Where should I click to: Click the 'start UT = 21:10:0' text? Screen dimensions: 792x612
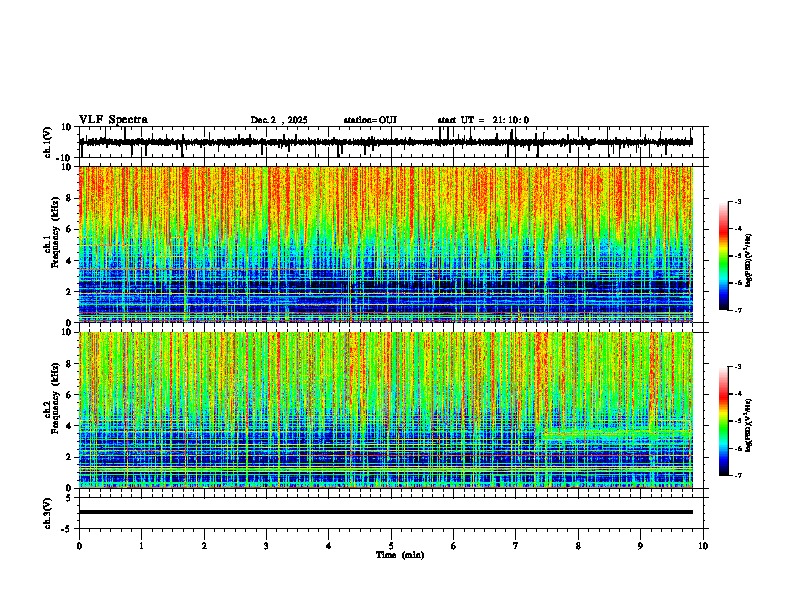click(483, 120)
